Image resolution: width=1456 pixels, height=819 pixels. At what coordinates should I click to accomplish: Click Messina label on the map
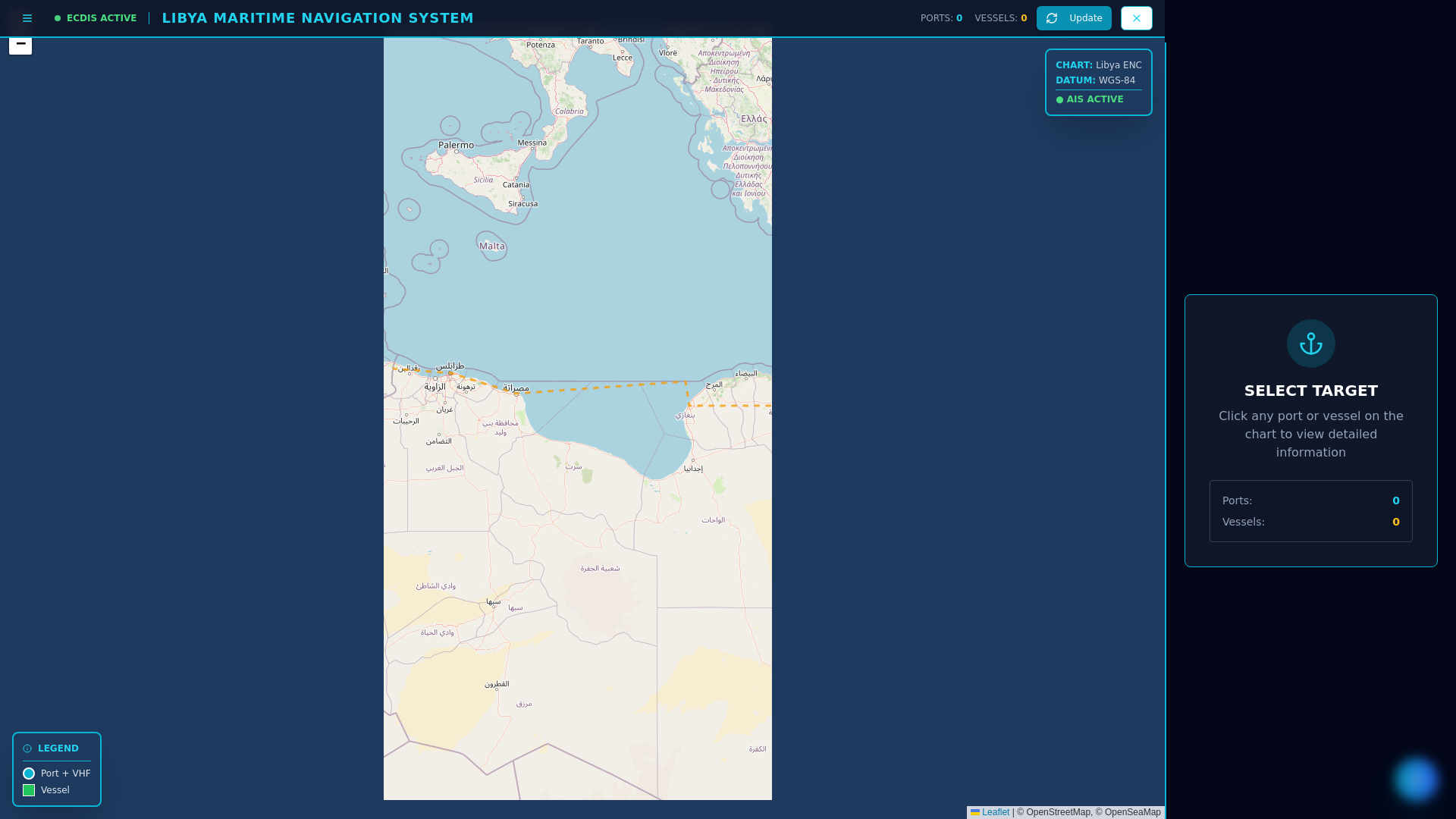pyautogui.click(x=532, y=143)
